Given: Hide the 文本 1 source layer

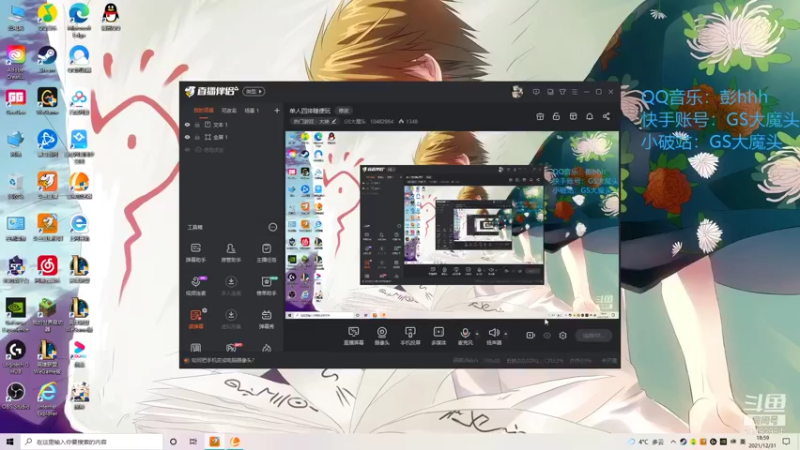Looking at the screenshot, I should [x=187, y=124].
